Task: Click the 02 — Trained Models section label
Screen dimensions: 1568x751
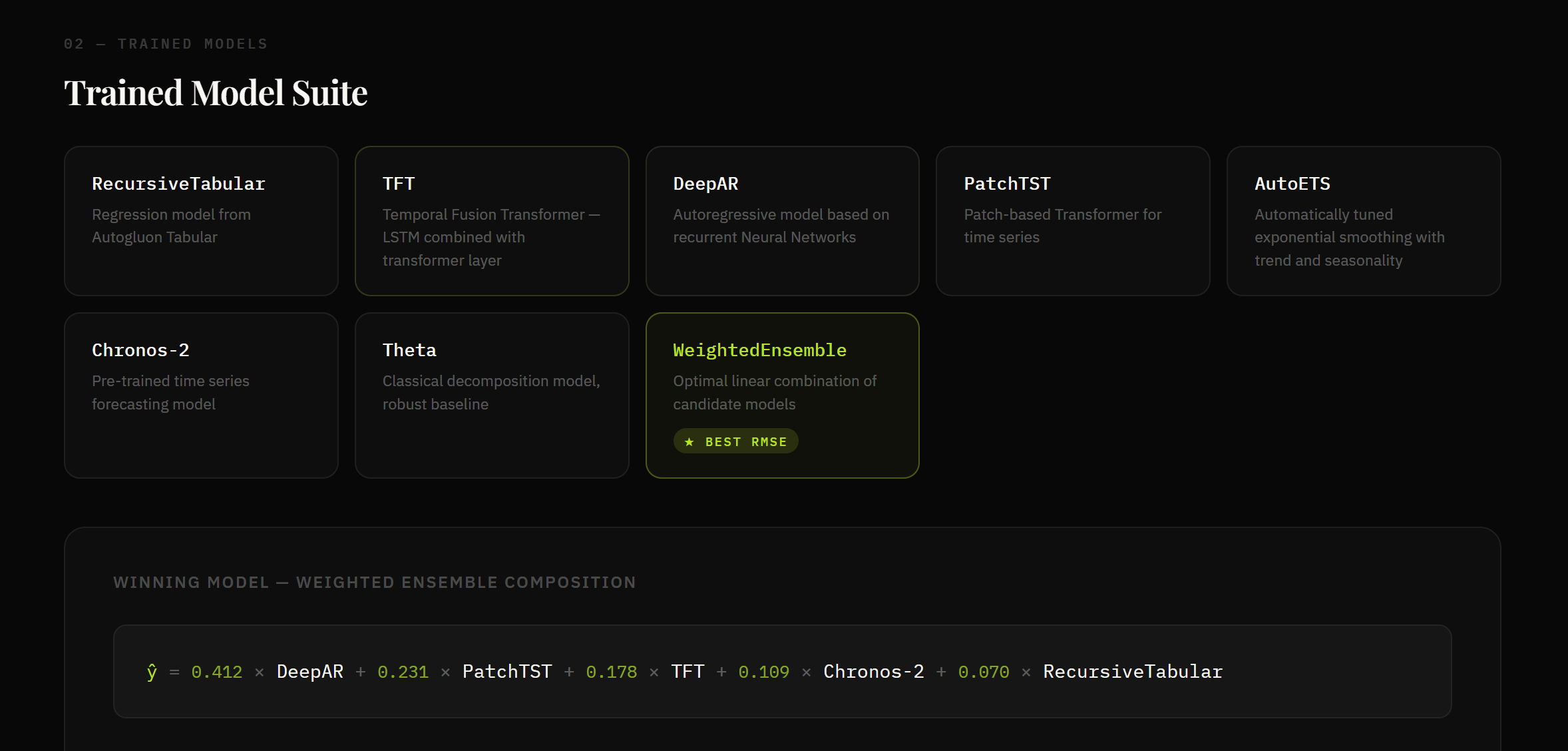Action: pyautogui.click(x=166, y=44)
